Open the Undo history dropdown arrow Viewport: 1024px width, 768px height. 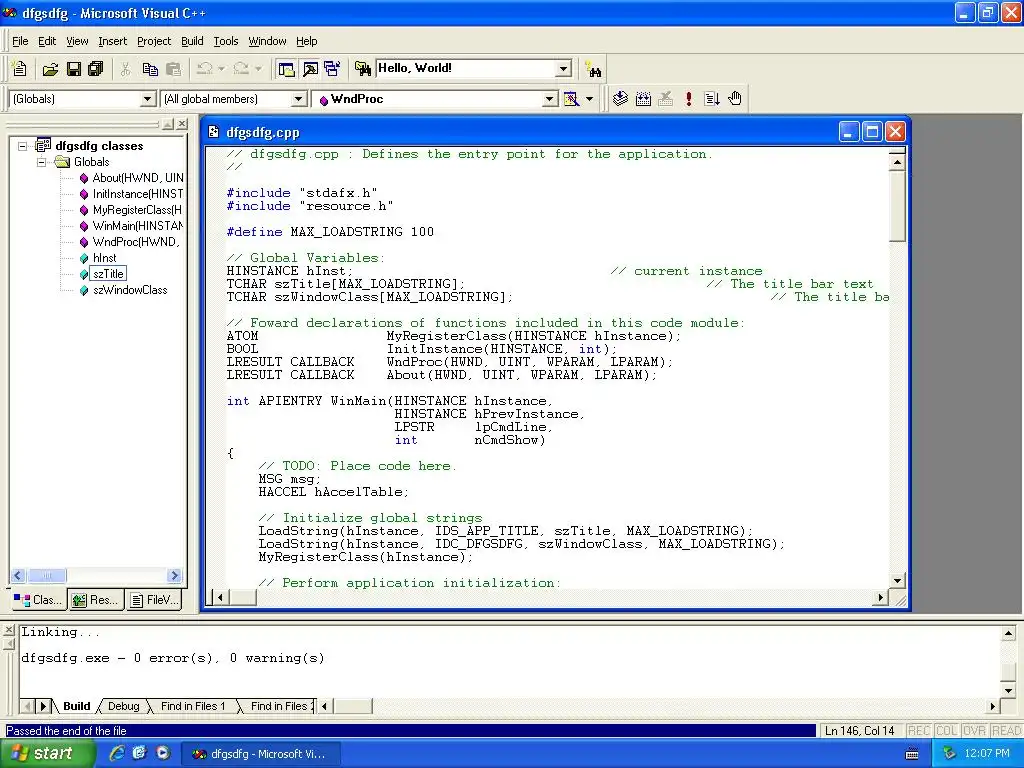(x=221, y=69)
